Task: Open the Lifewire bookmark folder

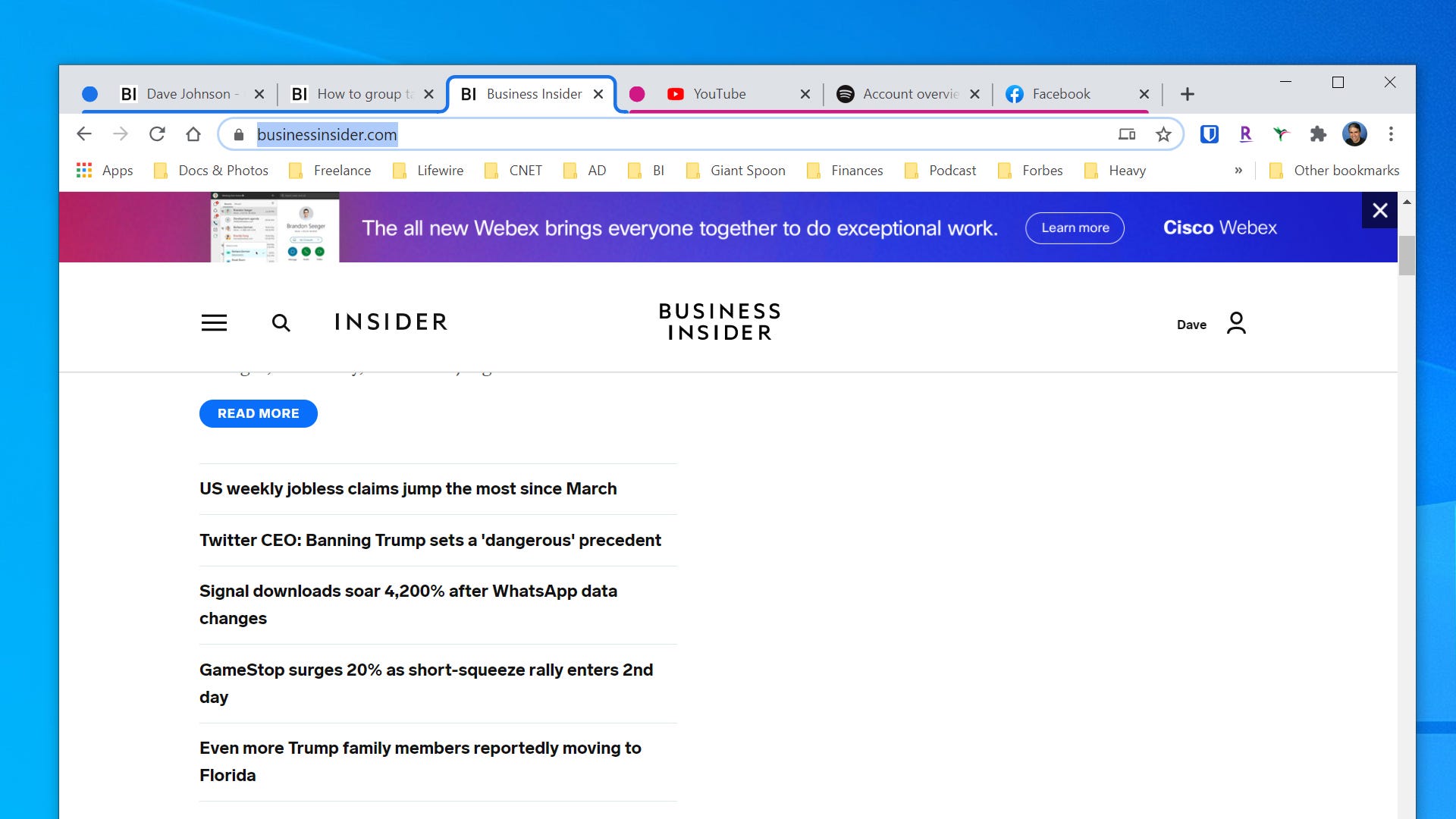Action: pyautogui.click(x=428, y=171)
